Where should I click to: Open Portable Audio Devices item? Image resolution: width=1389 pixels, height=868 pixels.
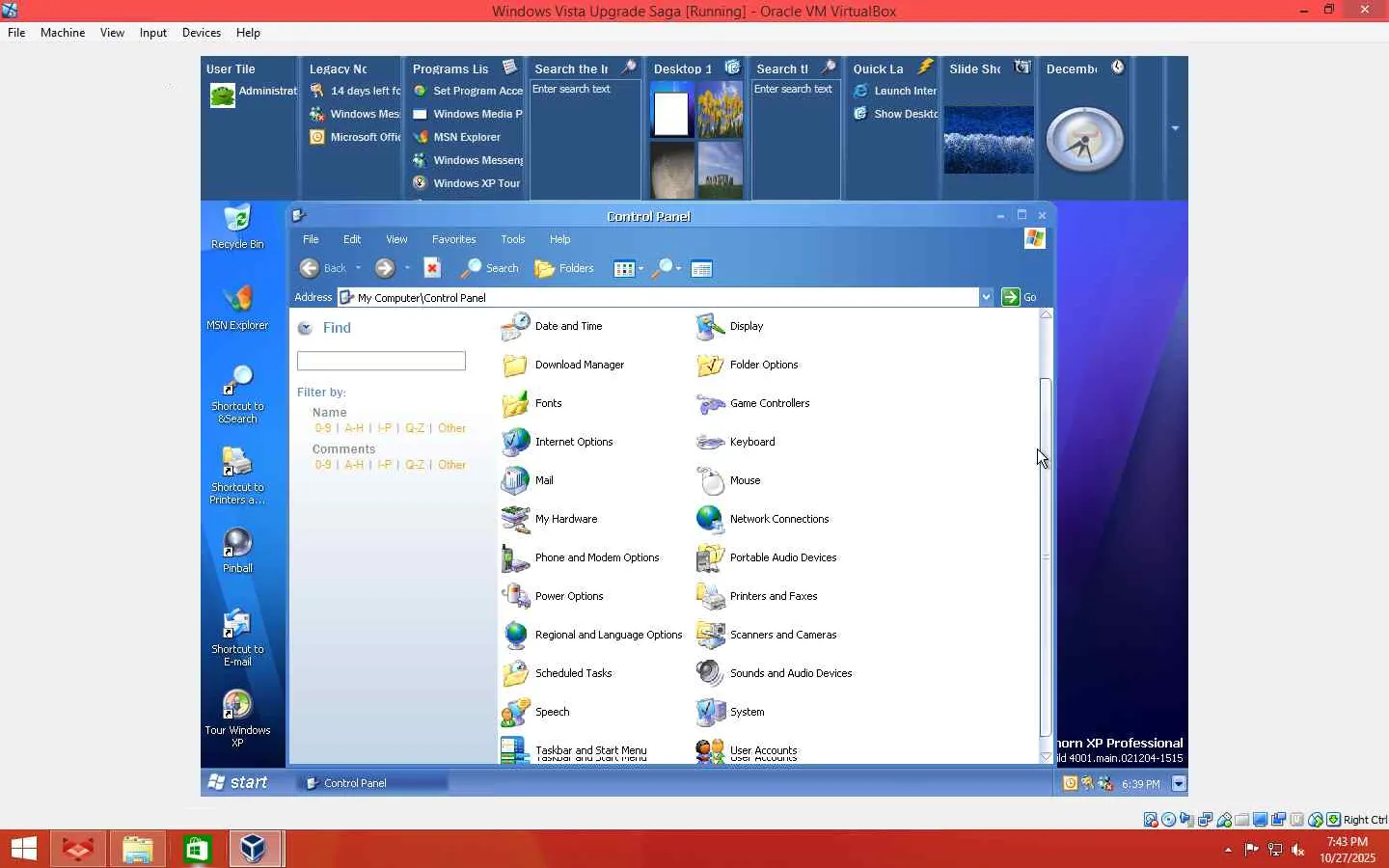pos(766,557)
